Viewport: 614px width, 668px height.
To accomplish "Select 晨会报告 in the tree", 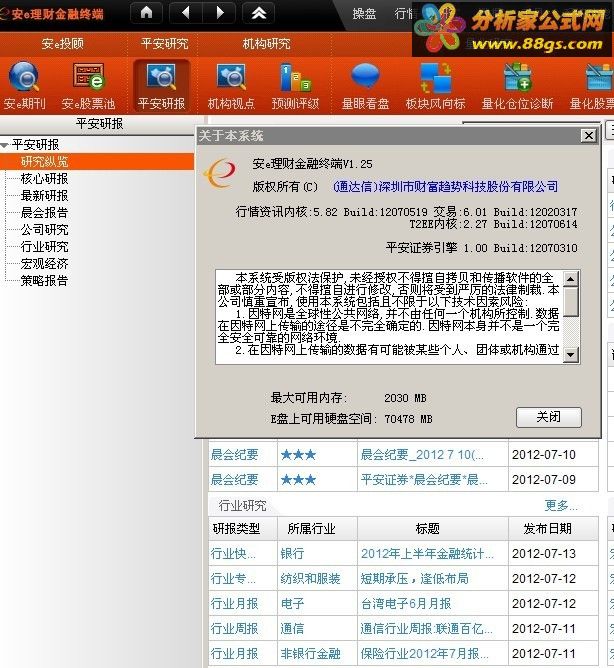I will click(x=44, y=213).
